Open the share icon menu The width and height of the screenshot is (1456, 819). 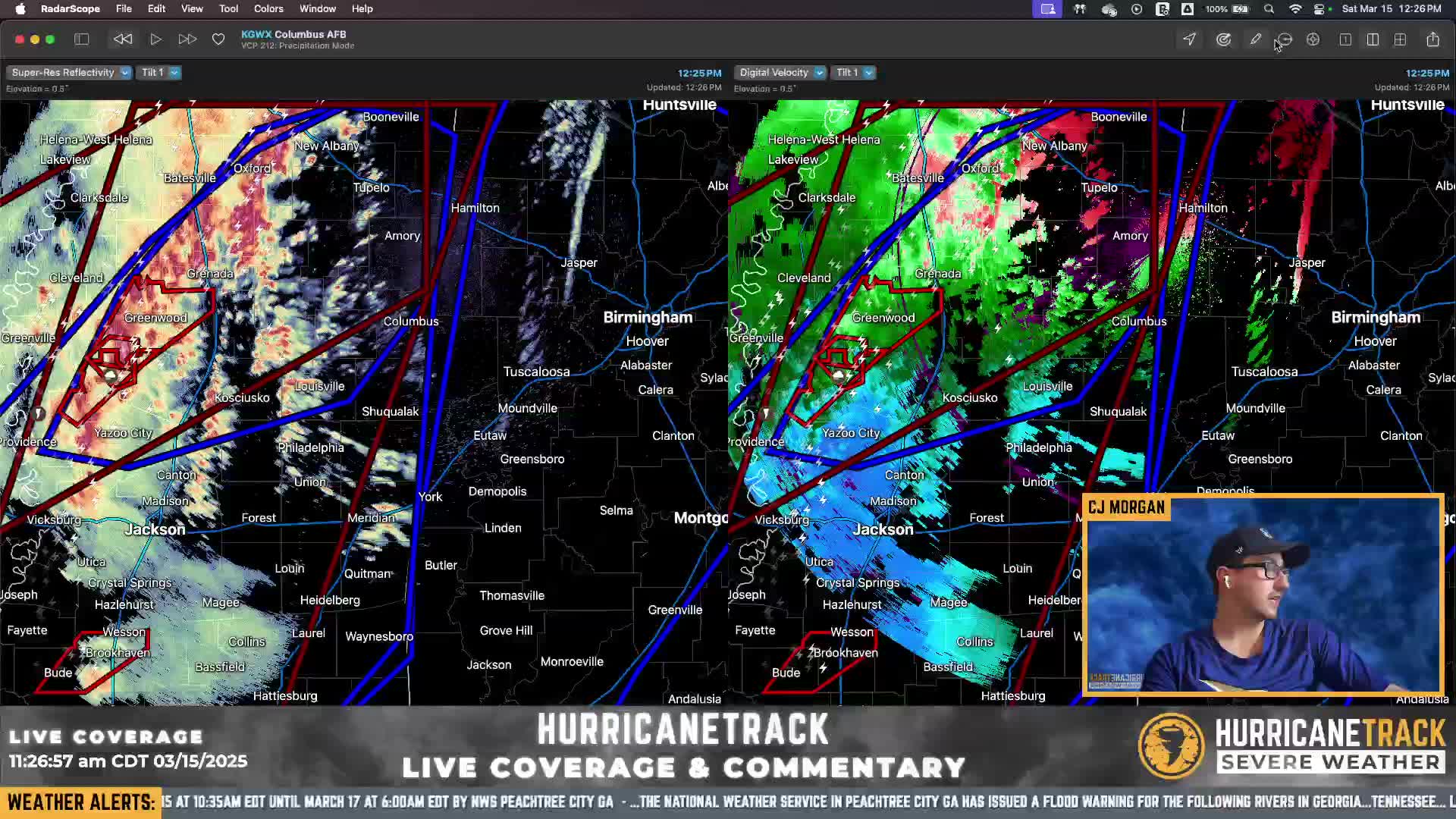[1432, 39]
